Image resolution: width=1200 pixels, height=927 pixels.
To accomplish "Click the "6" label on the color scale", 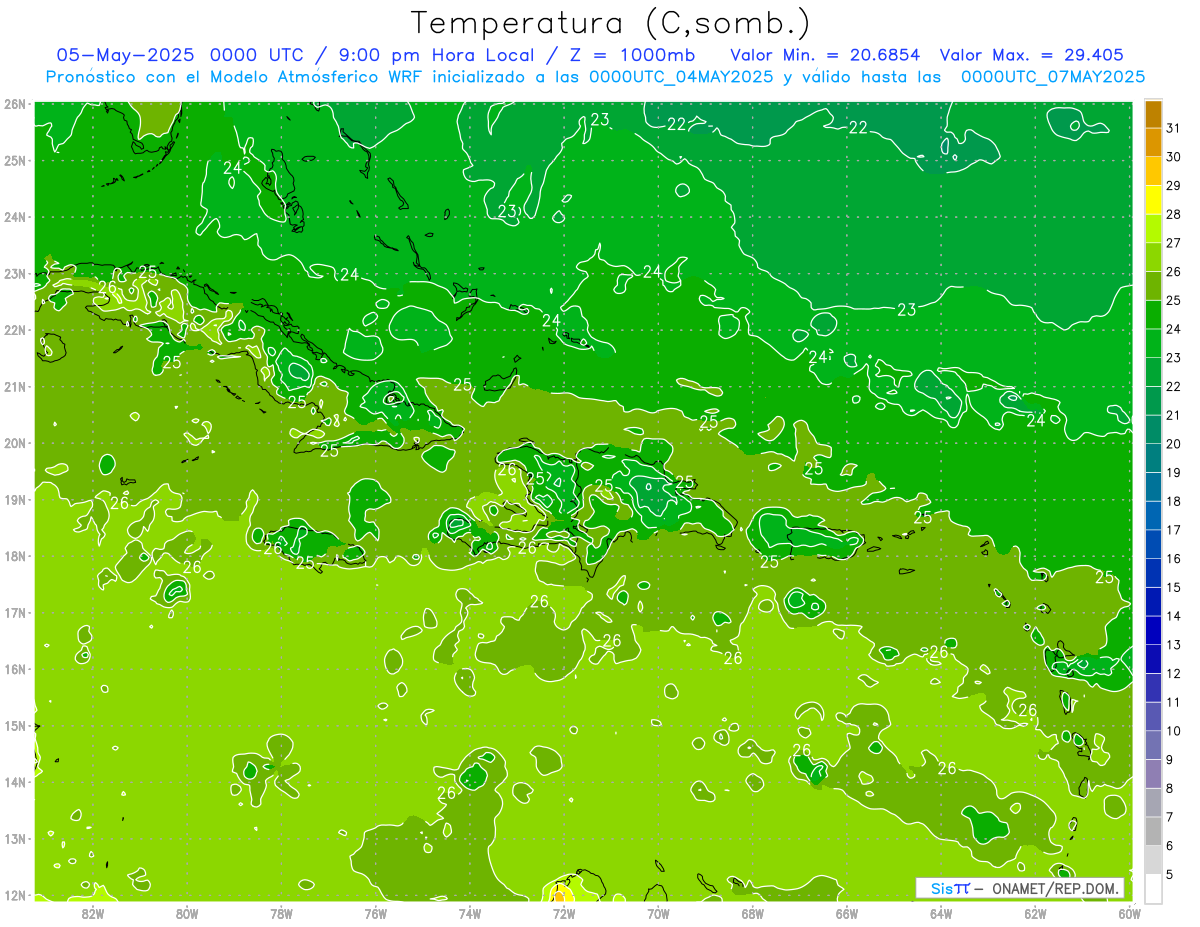I will (1170, 845).
